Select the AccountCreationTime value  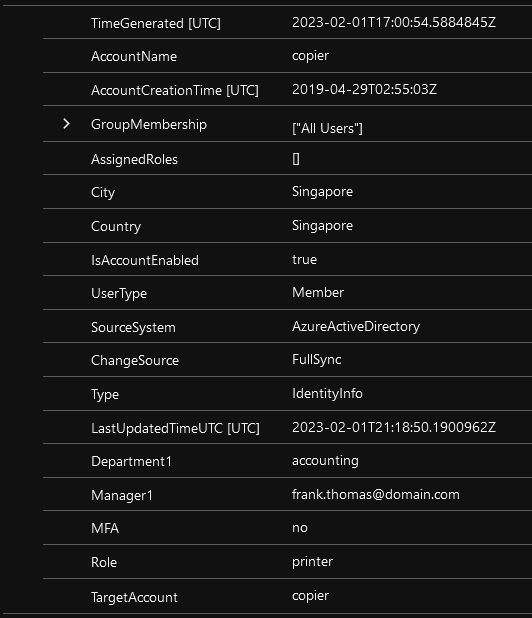pyautogui.click(x=364, y=89)
